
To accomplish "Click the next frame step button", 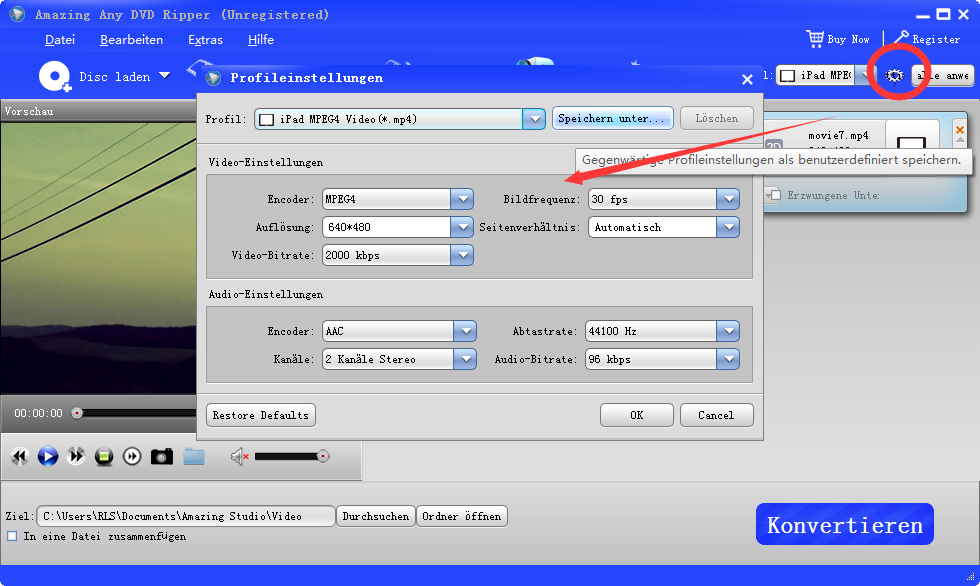I will coord(132,457).
